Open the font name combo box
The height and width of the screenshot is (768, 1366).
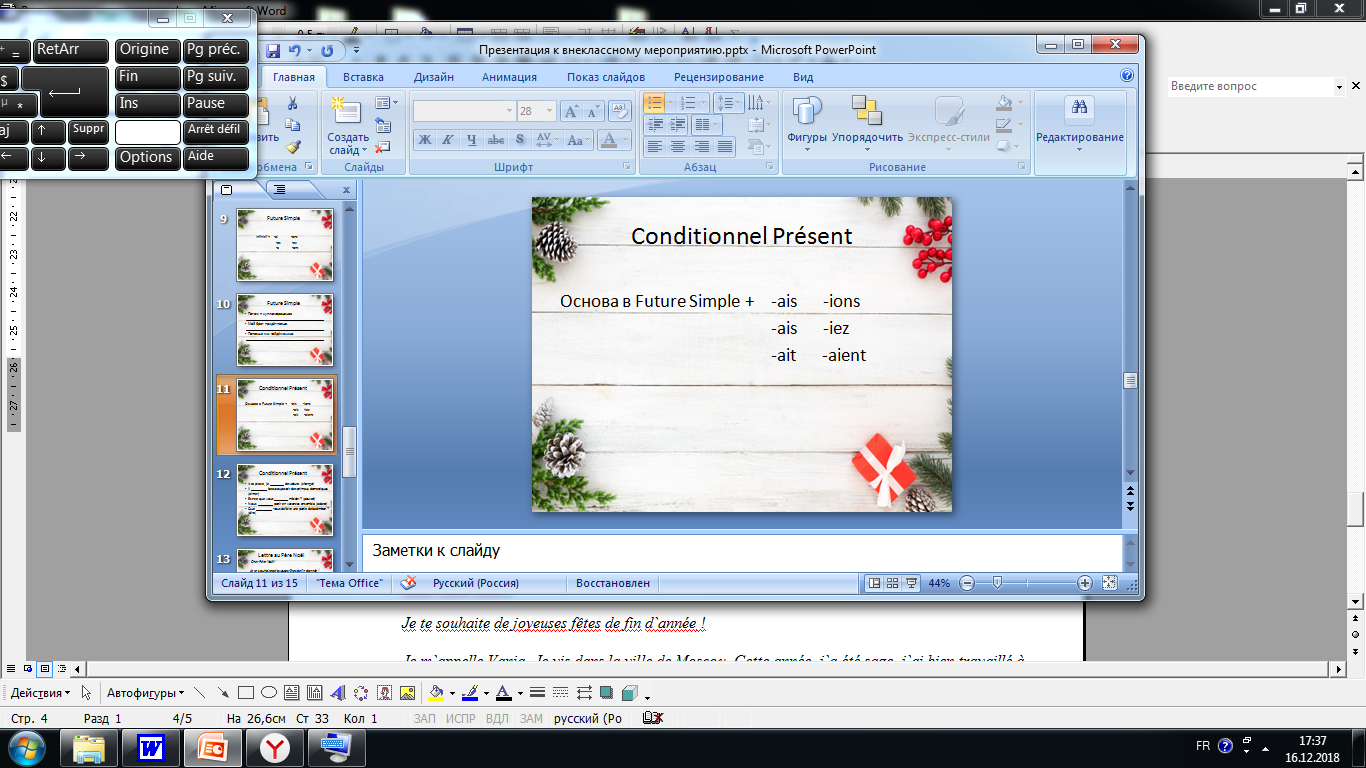(x=464, y=111)
